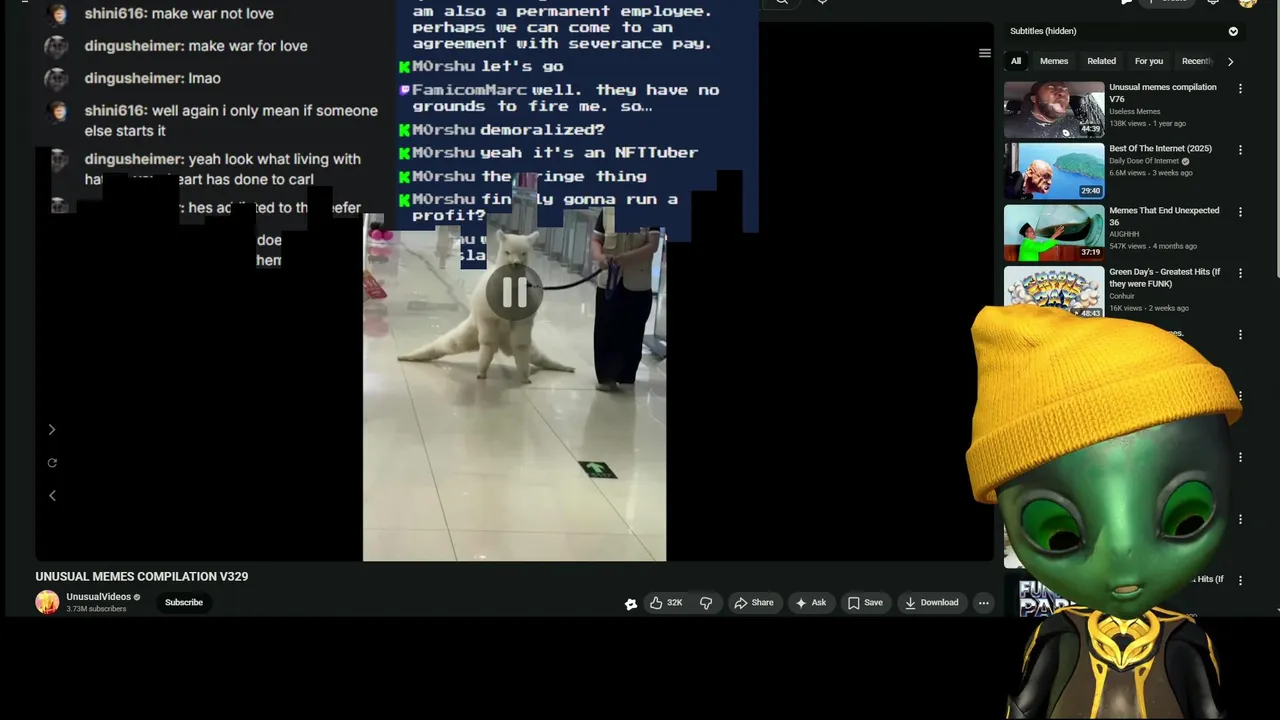Click title 'Memes That End Unexpected 36'

(x=1164, y=217)
